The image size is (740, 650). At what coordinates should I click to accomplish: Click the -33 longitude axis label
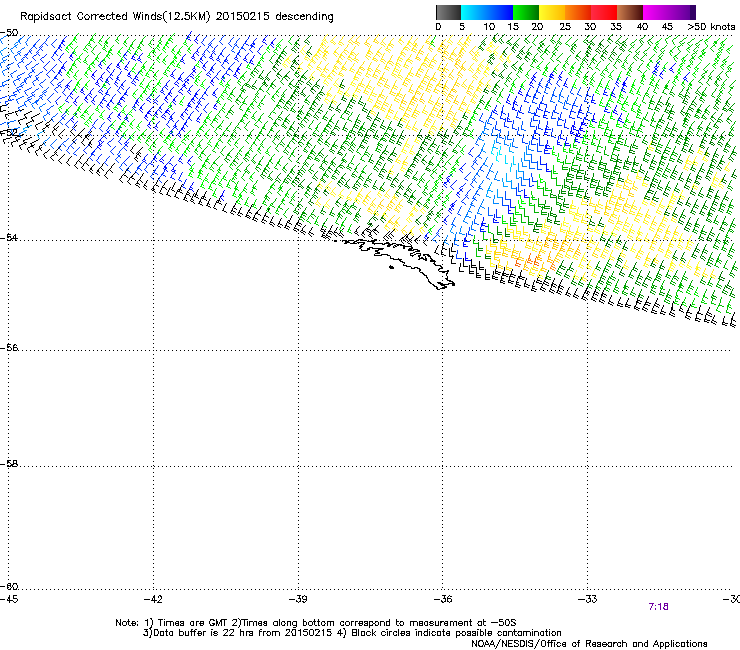(588, 599)
